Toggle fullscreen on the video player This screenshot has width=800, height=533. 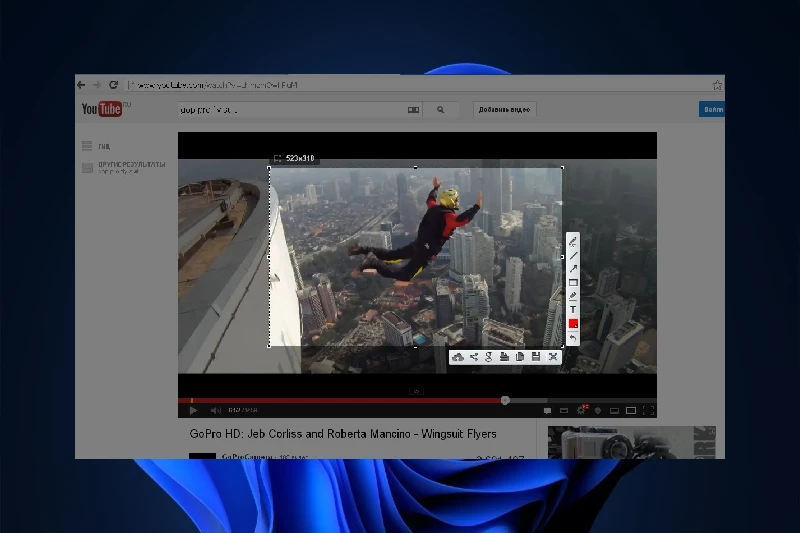coord(648,410)
